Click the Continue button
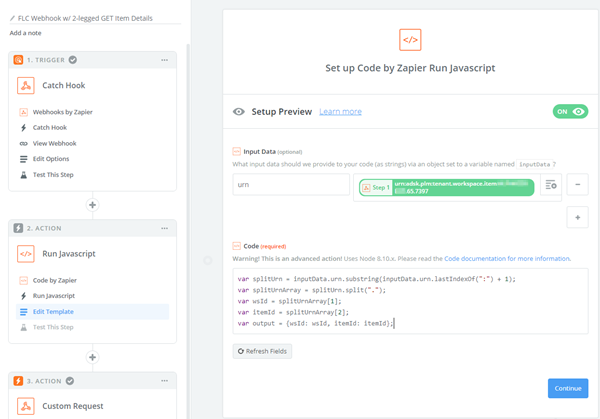Image resolution: width=600 pixels, height=419 pixels. coord(567,388)
